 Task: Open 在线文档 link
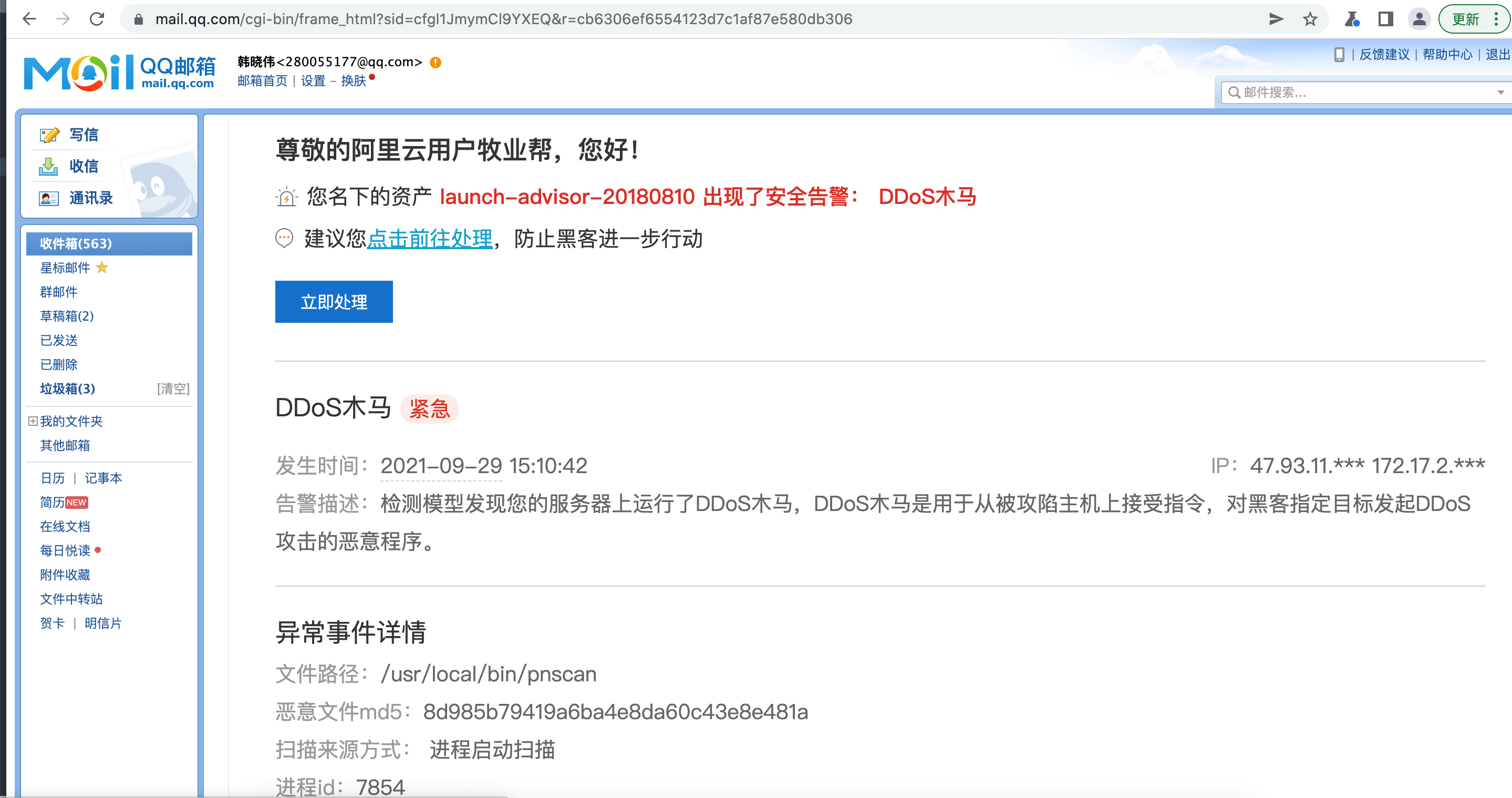[65, 526]
